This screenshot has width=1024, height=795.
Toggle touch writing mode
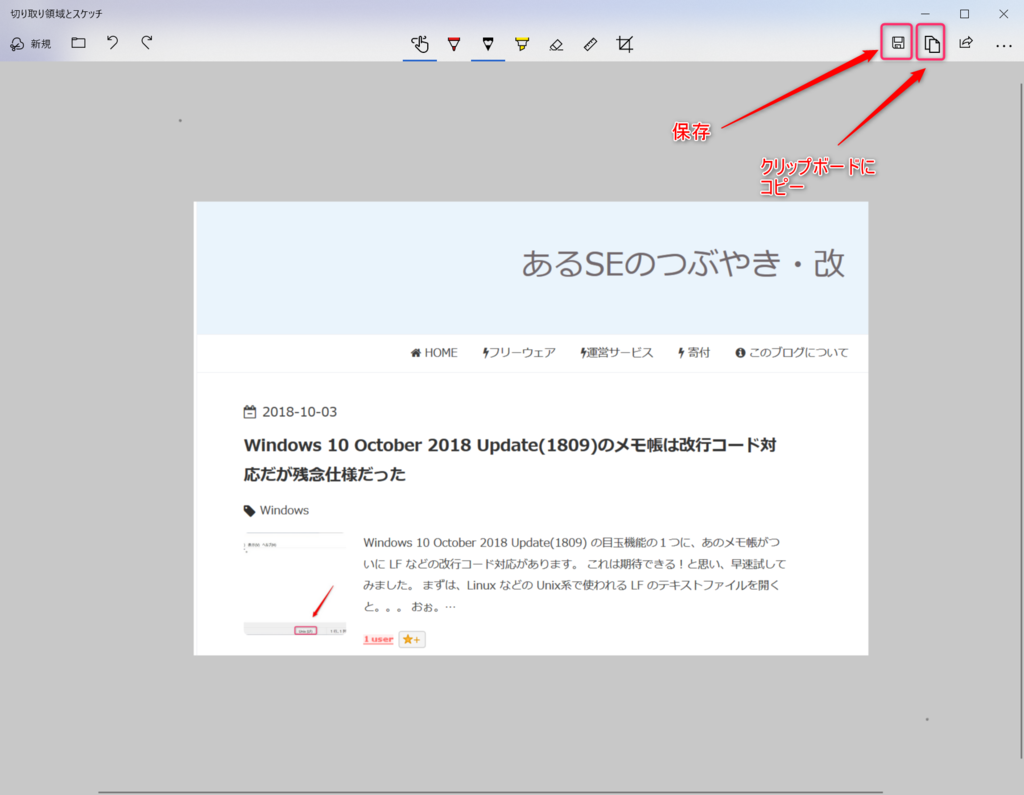[420, 43]
